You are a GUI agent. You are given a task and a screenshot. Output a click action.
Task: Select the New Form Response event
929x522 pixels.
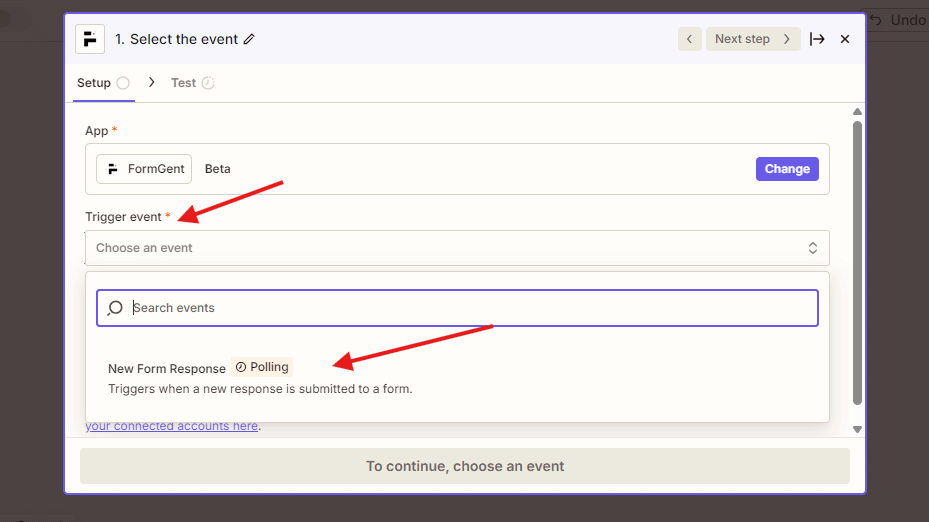click(x=457, y=377)
